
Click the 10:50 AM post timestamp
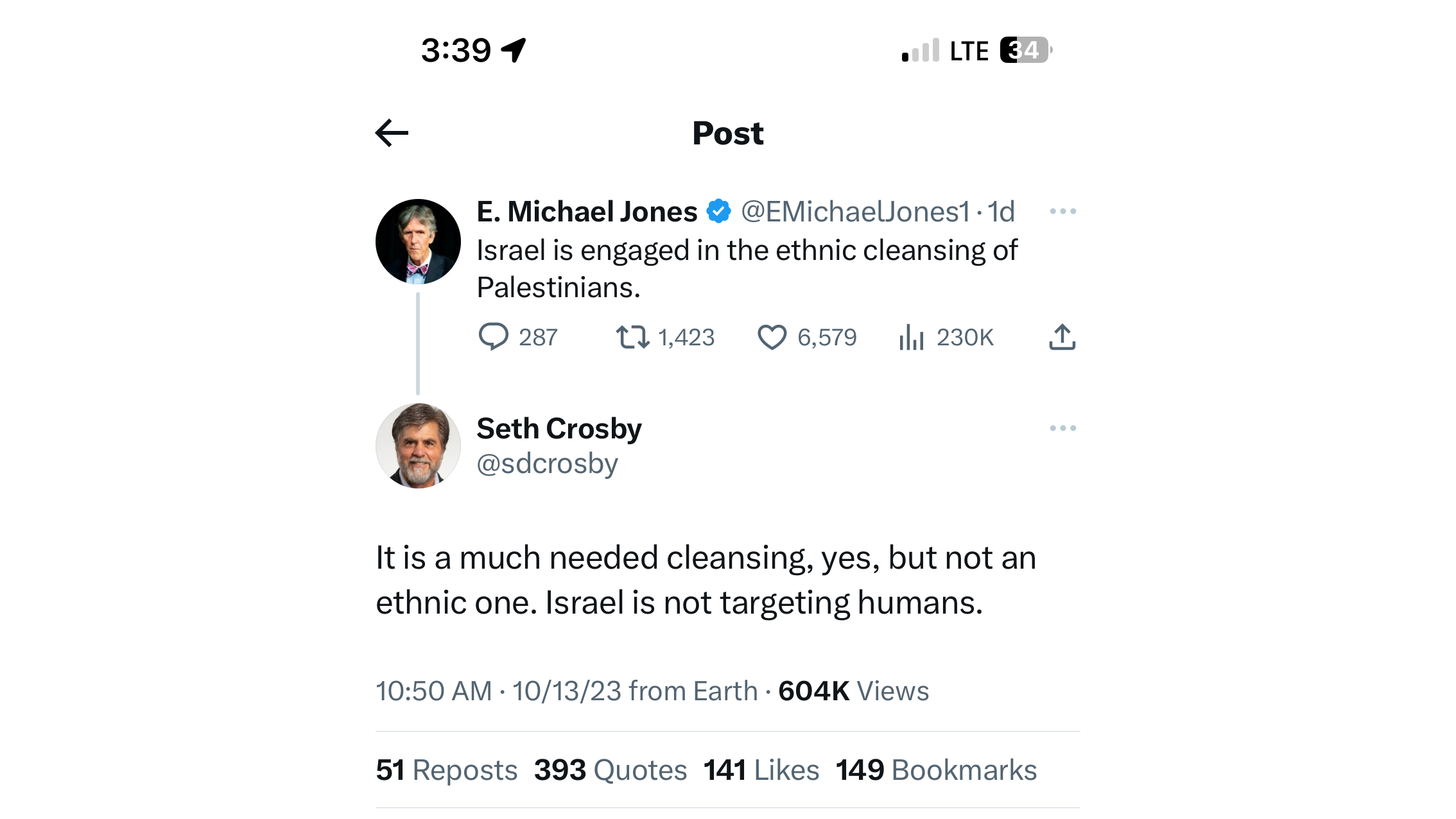pos(434,691)
